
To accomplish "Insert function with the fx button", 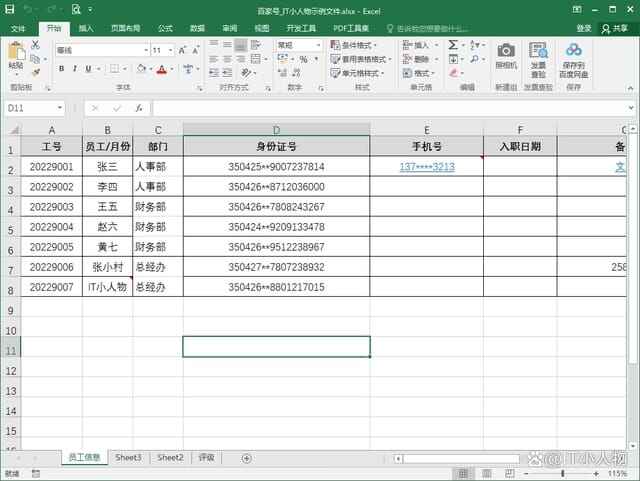I will point(139,108).
